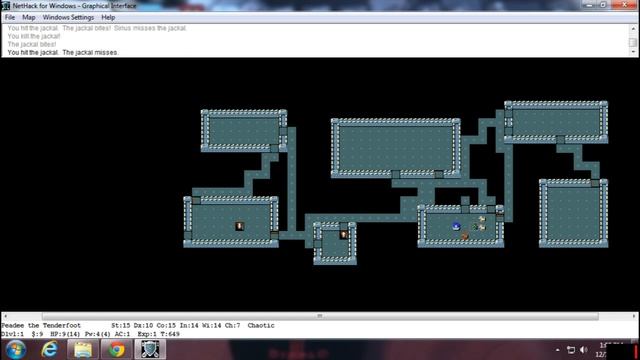Open the Help menu
The image size is (640, 360).
(x=108, y=18)
